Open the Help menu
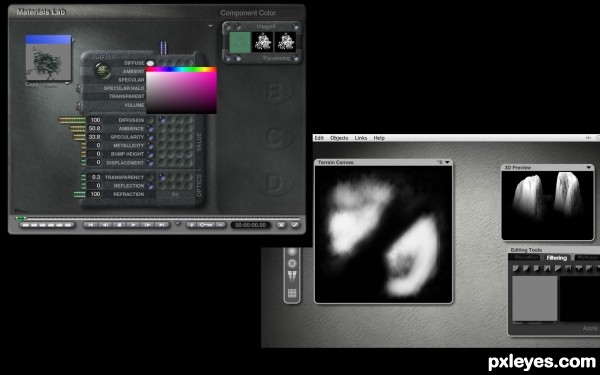 (379, 138)
